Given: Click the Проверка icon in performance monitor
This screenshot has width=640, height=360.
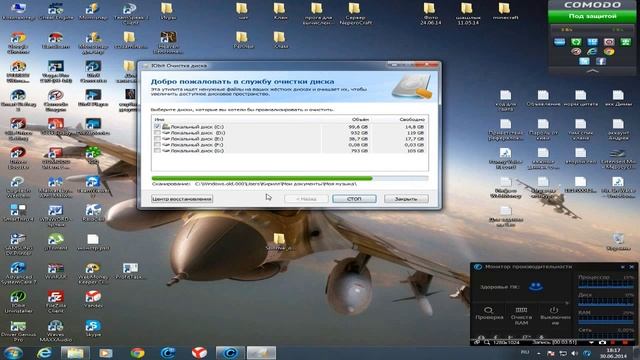Looking at the screenshot, I should (489, 313).
